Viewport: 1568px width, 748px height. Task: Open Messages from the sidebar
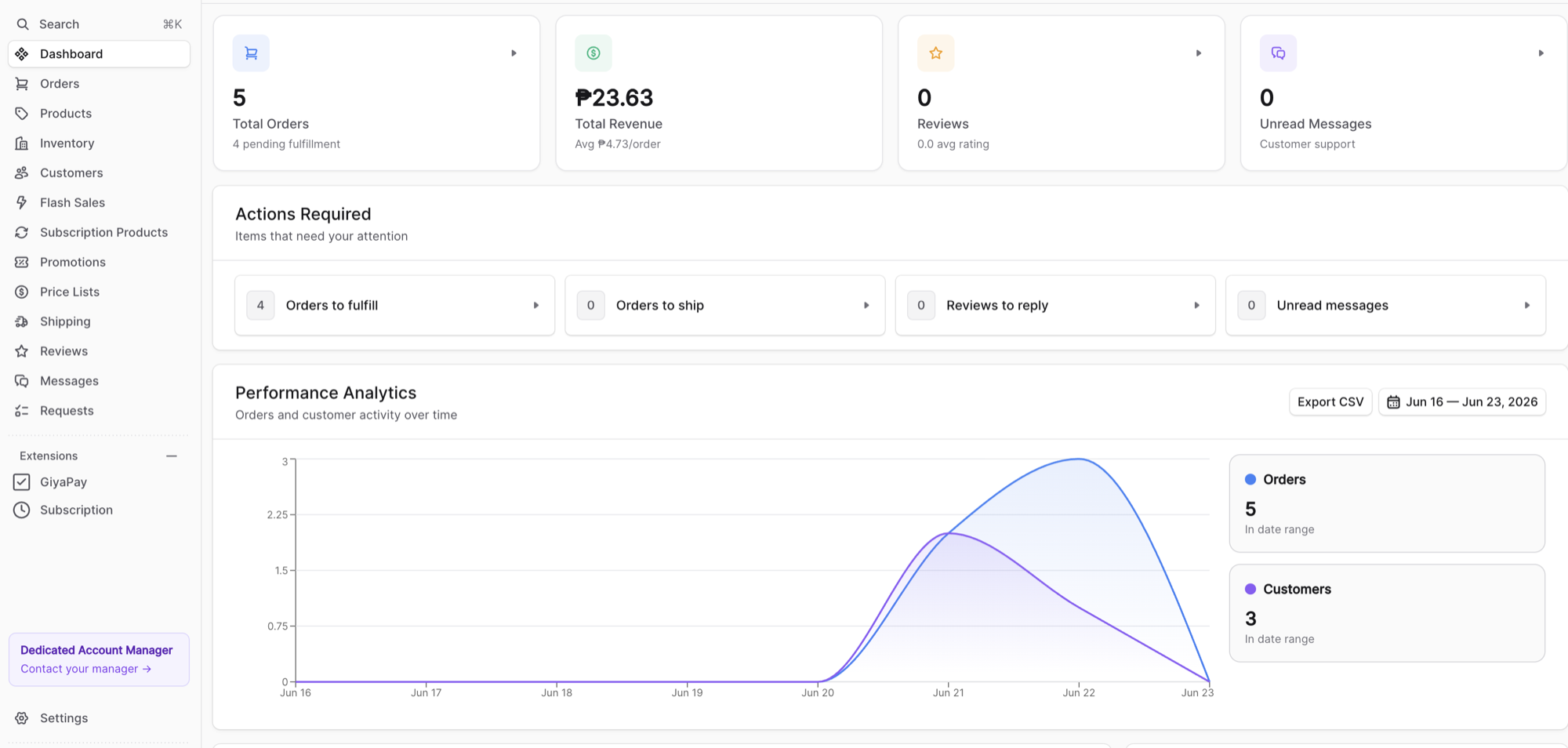99,381
